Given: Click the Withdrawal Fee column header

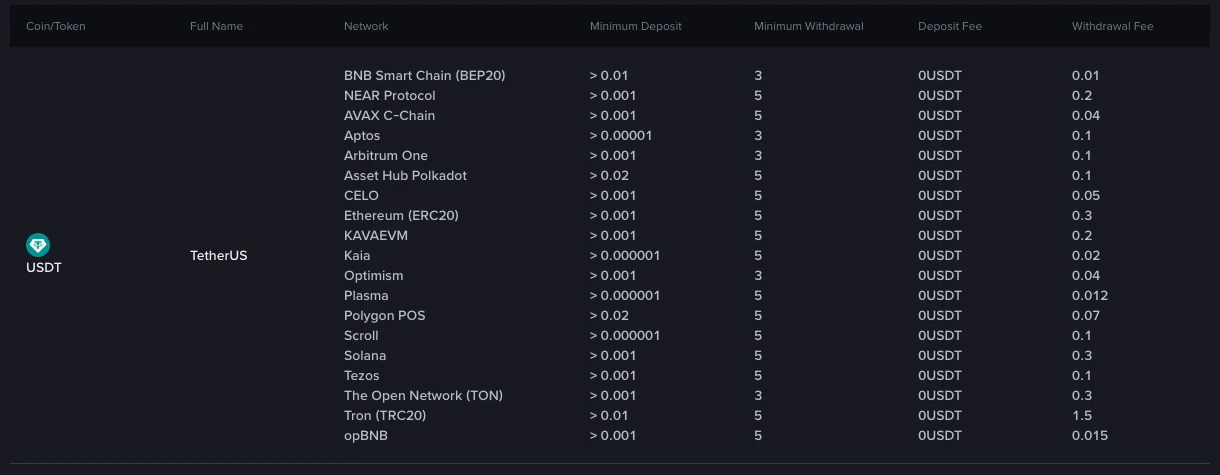Looking at the screenshot, I should (1112, 26).
